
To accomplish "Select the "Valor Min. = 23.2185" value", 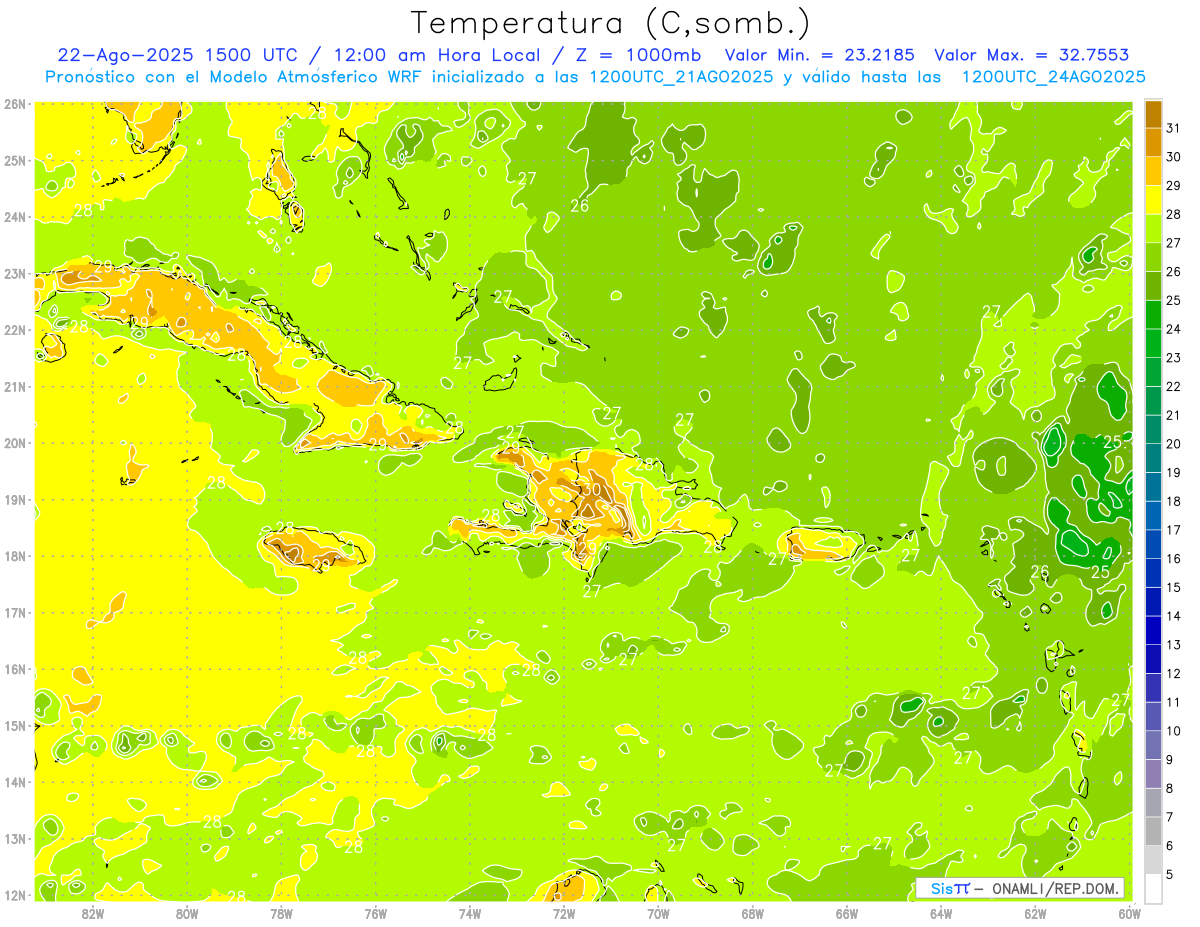I will pyautogui.click(x=820, y=55).
